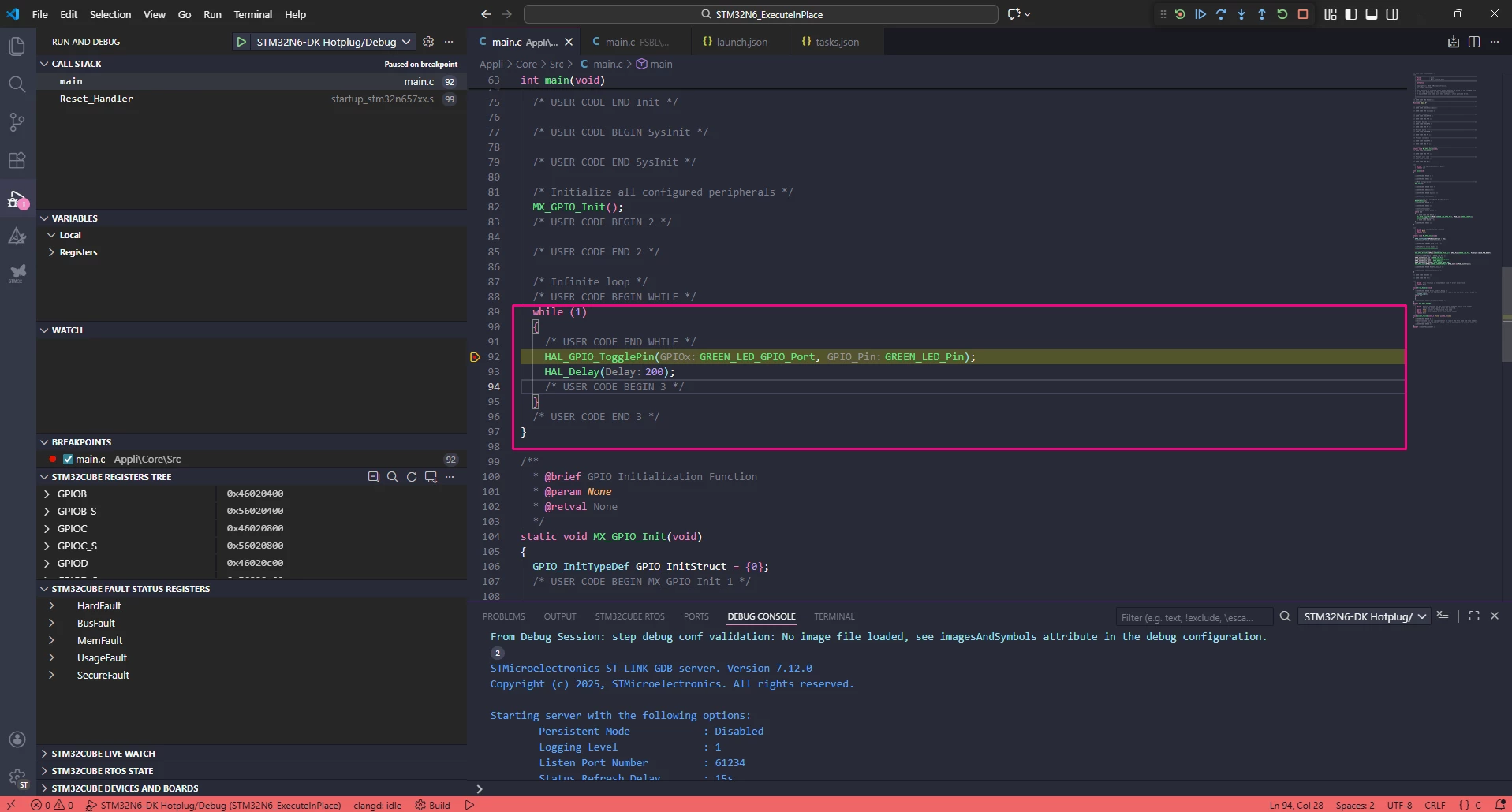The width and height of the screenshot is (1512, 812).
Task: Open Copilot chat dropdown in title bar
Action: click(1027, 14)
